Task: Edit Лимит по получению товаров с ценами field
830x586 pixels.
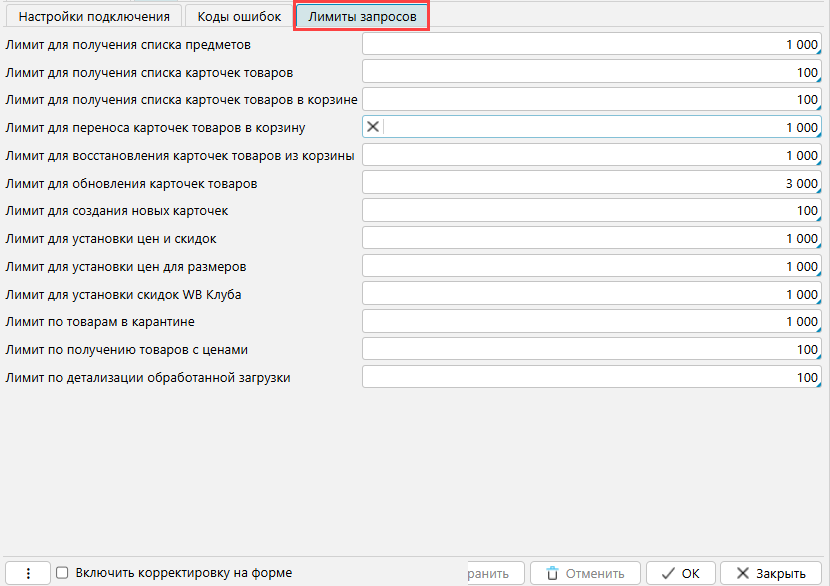Action: [x=592, y=349]
